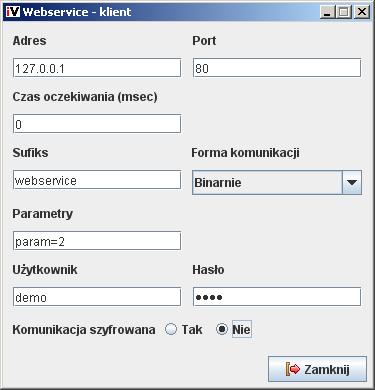Click the Webservice - klient title bar text
The width and height of the screenshot is (375, 390).
[77, 12]
